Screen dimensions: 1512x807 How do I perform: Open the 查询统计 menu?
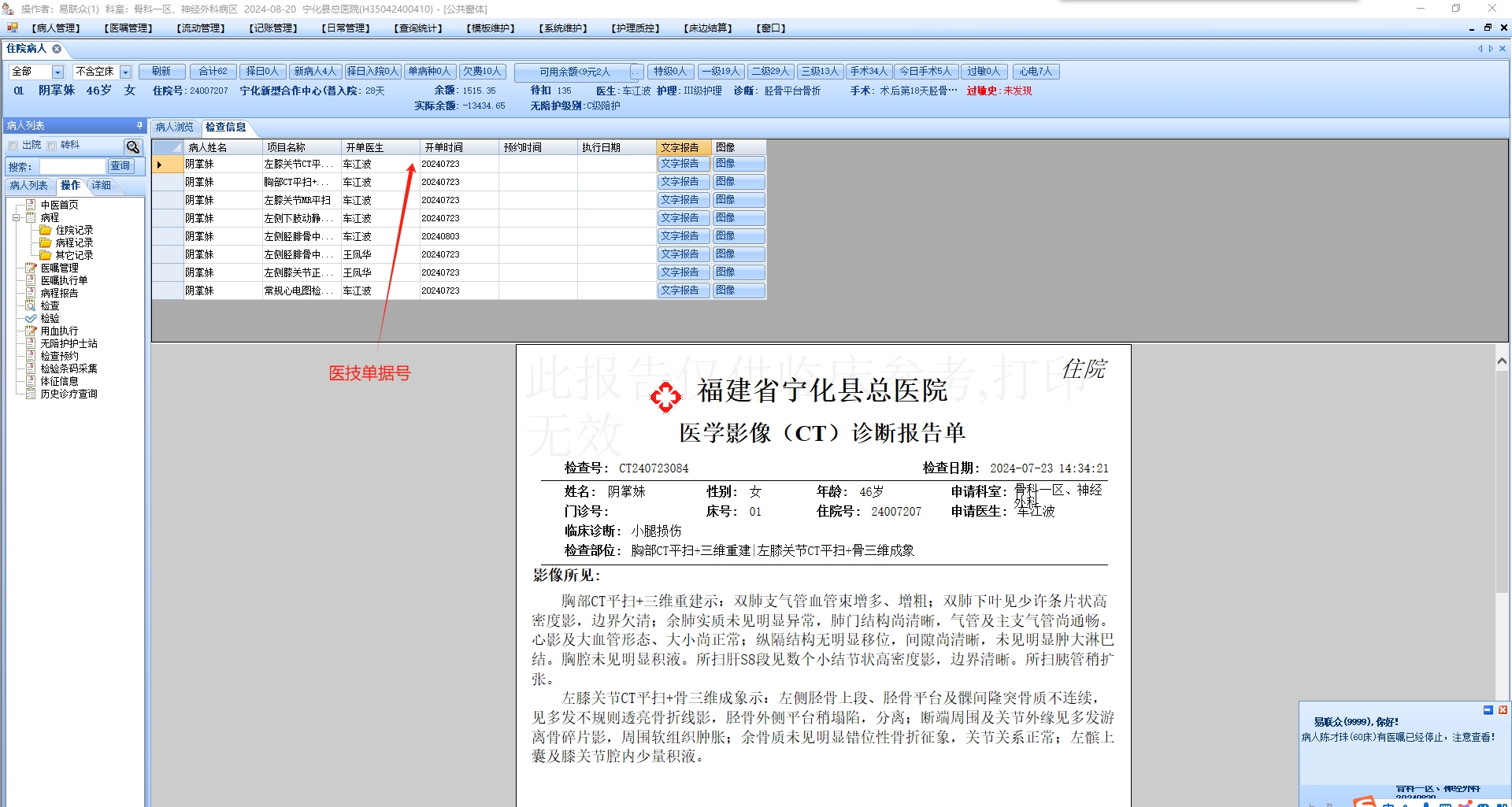(x=418, y=28)
